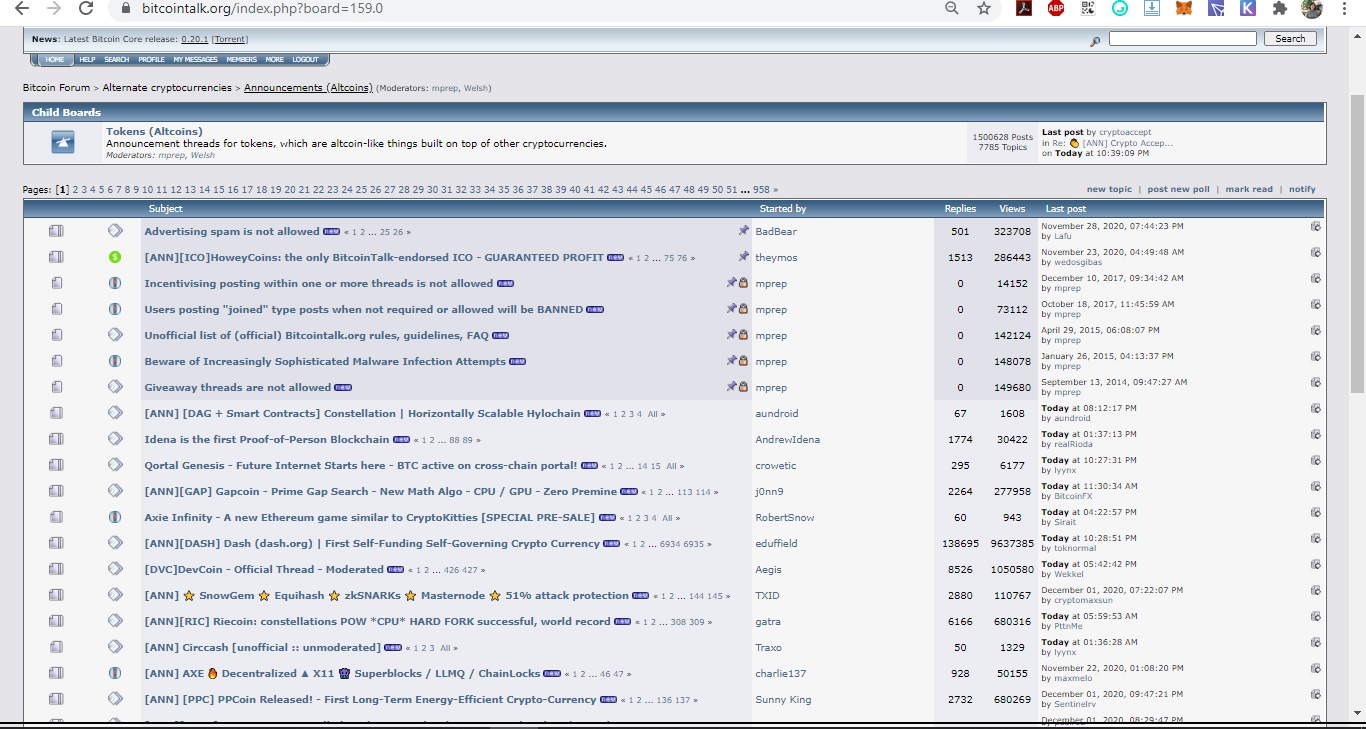This screenshot has height=729, width=1366.
Task: Click the 'Bitcoin Forum' breadcrumb link
Action: point(56,88)
